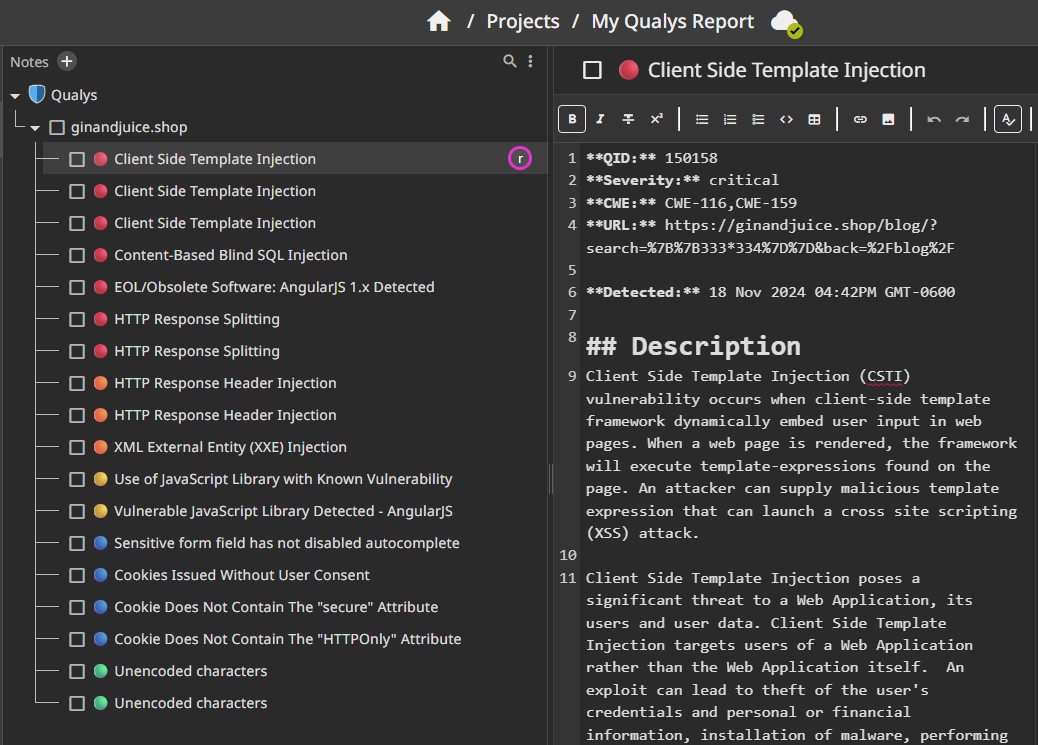
Task: Click the CWE-116,CWE-159 line
Action: point(691,203)
